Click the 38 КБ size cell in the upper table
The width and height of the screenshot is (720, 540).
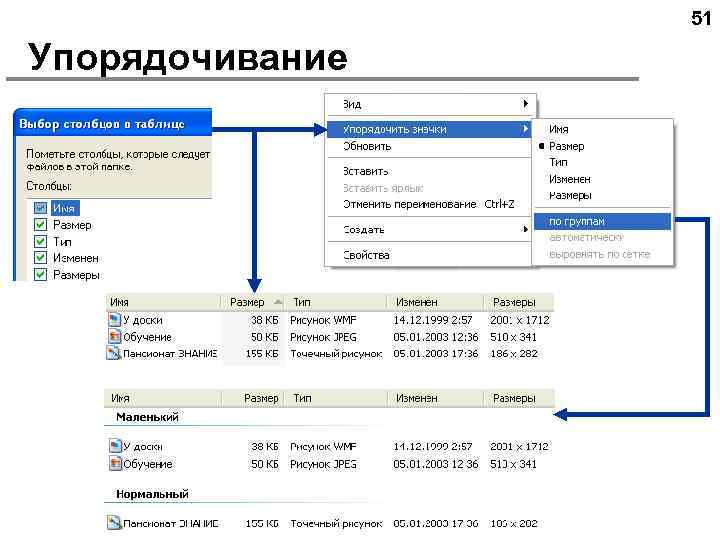(x=264, y=320)
